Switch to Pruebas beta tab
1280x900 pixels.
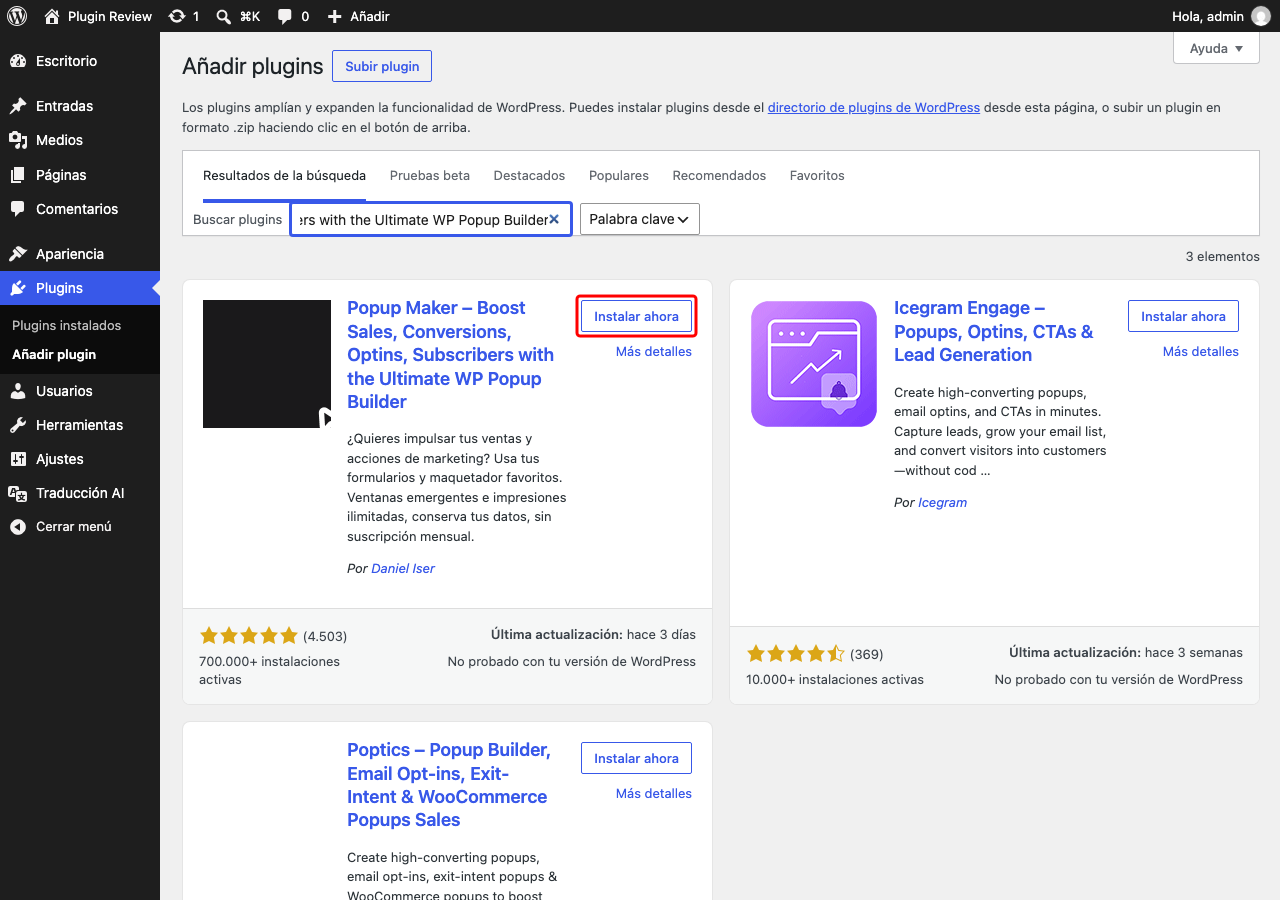click(430, 175)
